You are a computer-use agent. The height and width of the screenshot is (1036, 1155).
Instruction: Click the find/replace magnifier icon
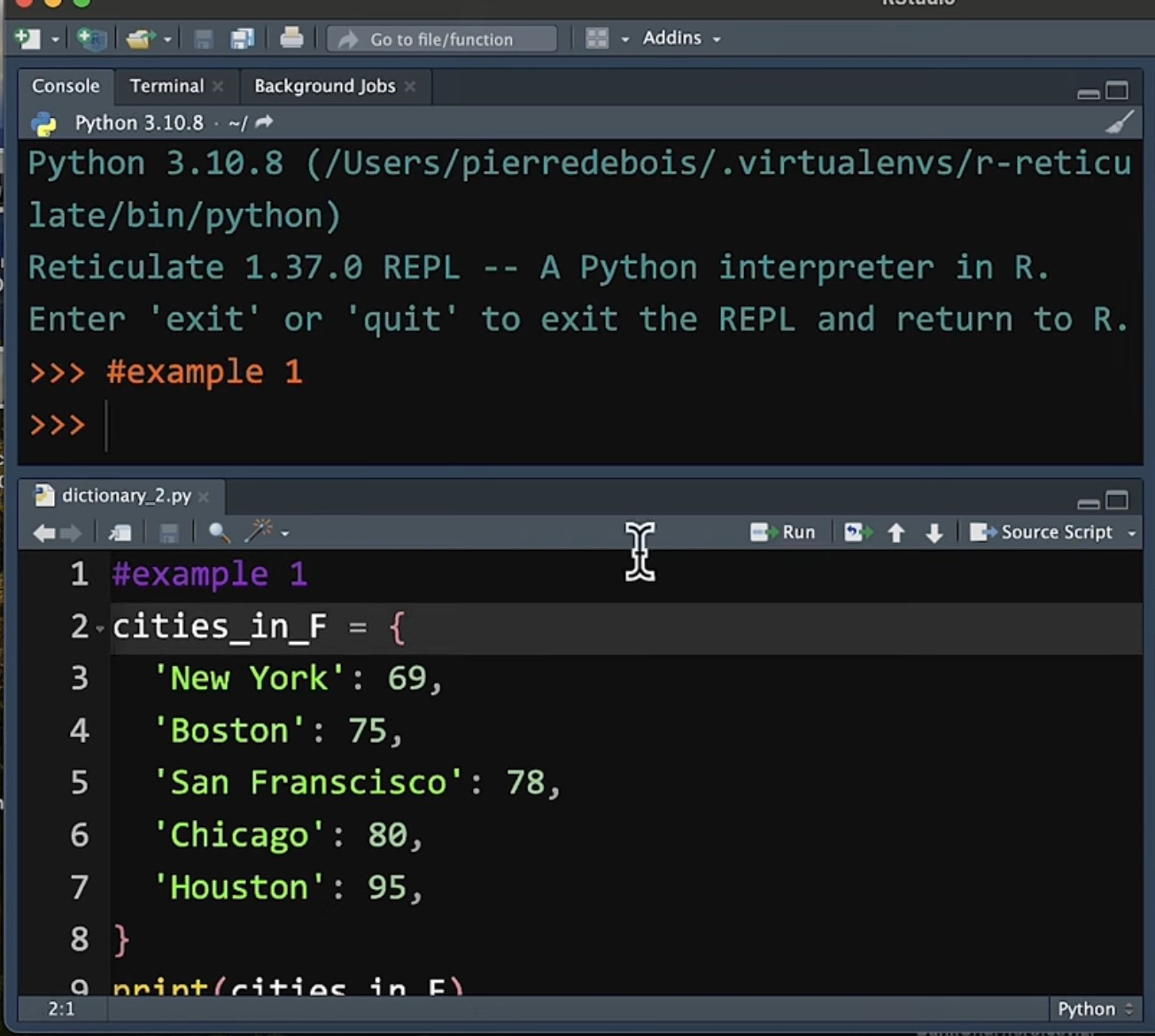(219, 532)
